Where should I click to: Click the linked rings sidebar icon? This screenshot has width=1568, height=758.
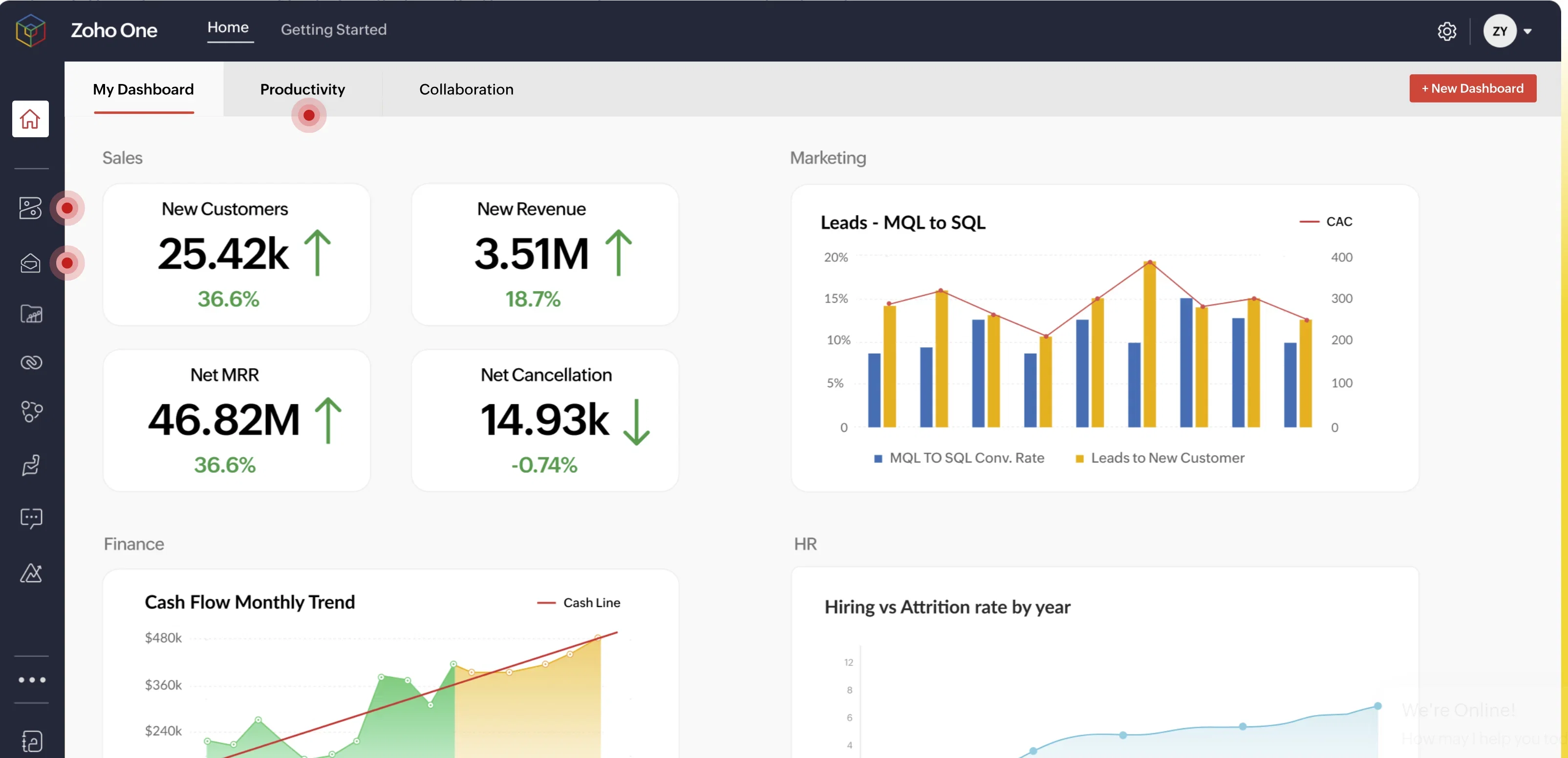pyautogui.click(x=31, y=362)
